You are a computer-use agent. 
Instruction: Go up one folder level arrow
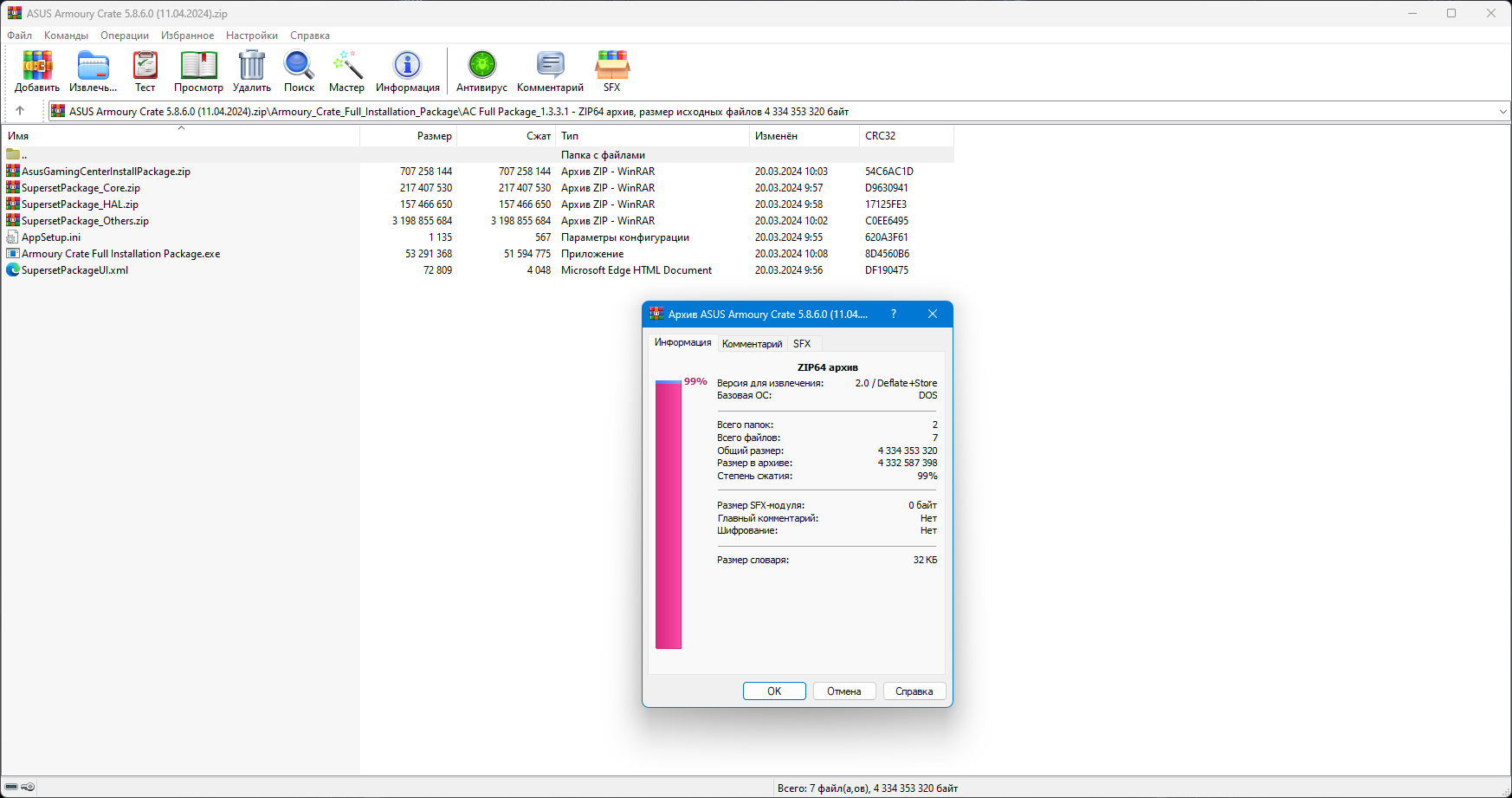(x=20, y=111)
